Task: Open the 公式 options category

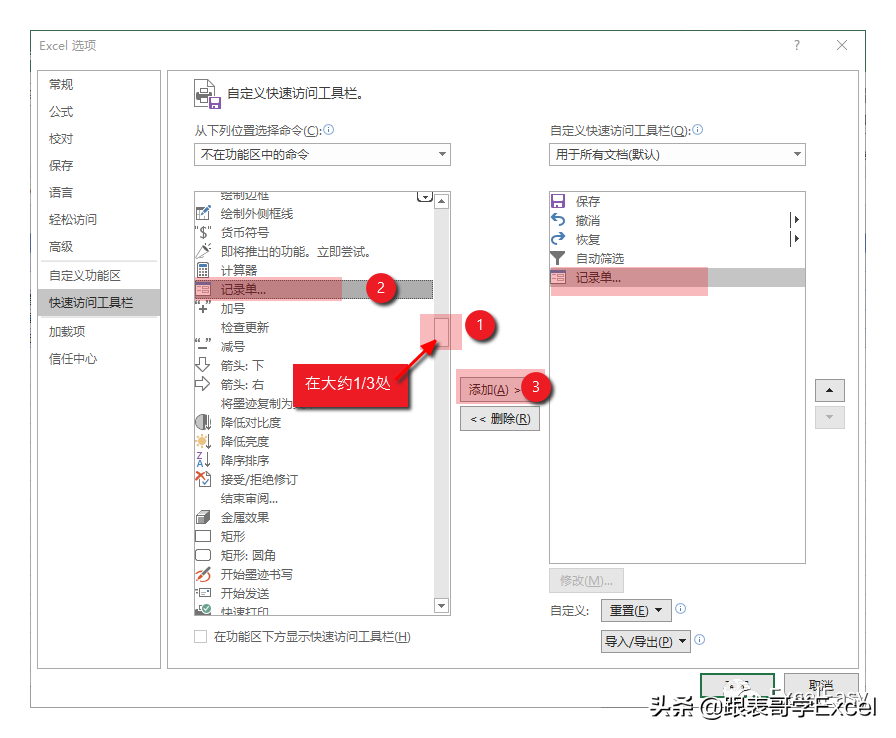Action: point(99,111)
